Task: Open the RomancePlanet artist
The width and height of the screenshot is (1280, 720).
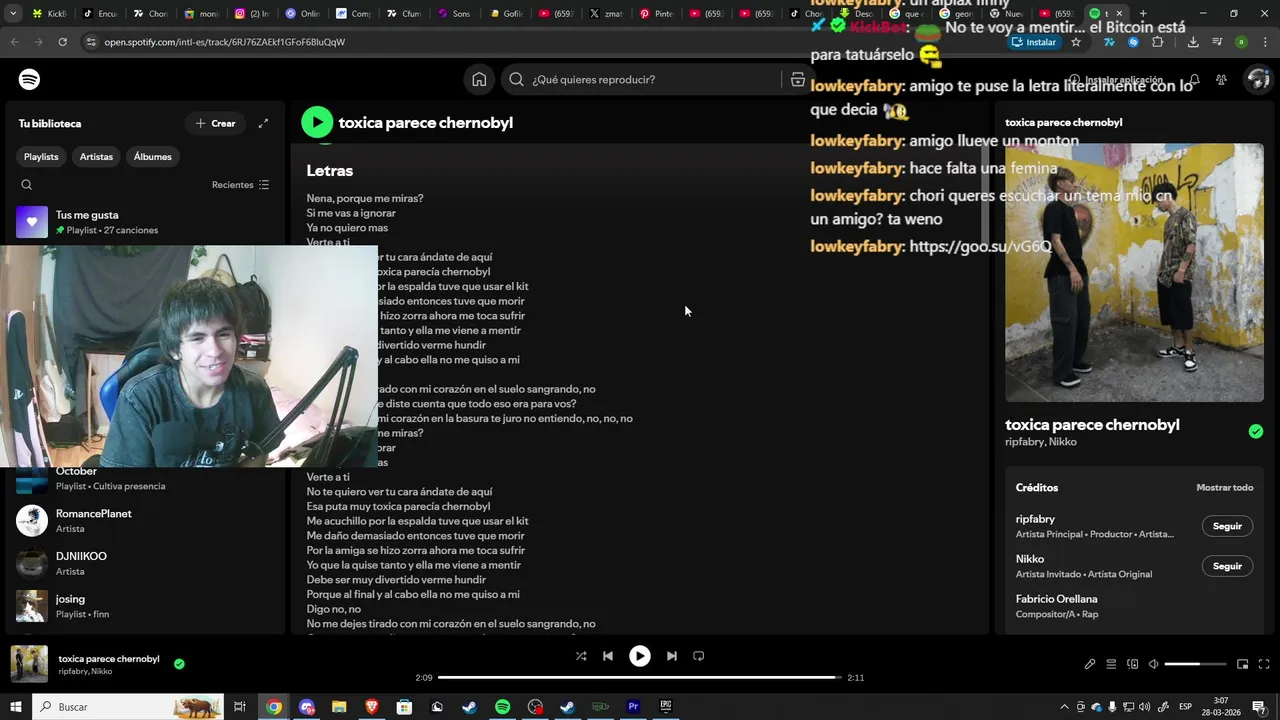Action: [144, 521]
